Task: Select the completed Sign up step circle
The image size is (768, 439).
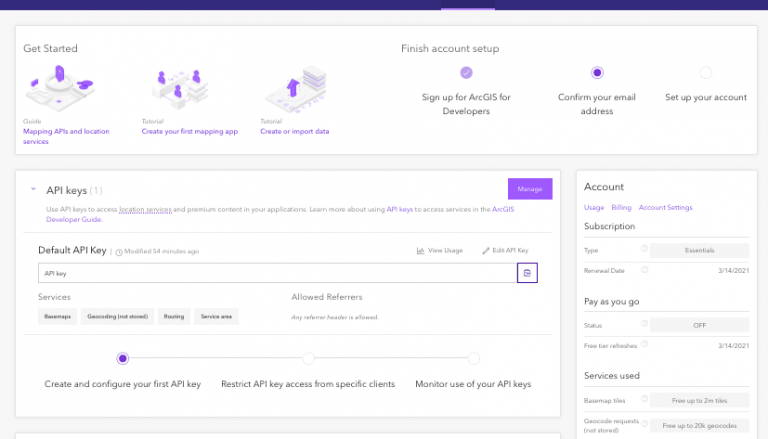Action: tap(466, 73)
